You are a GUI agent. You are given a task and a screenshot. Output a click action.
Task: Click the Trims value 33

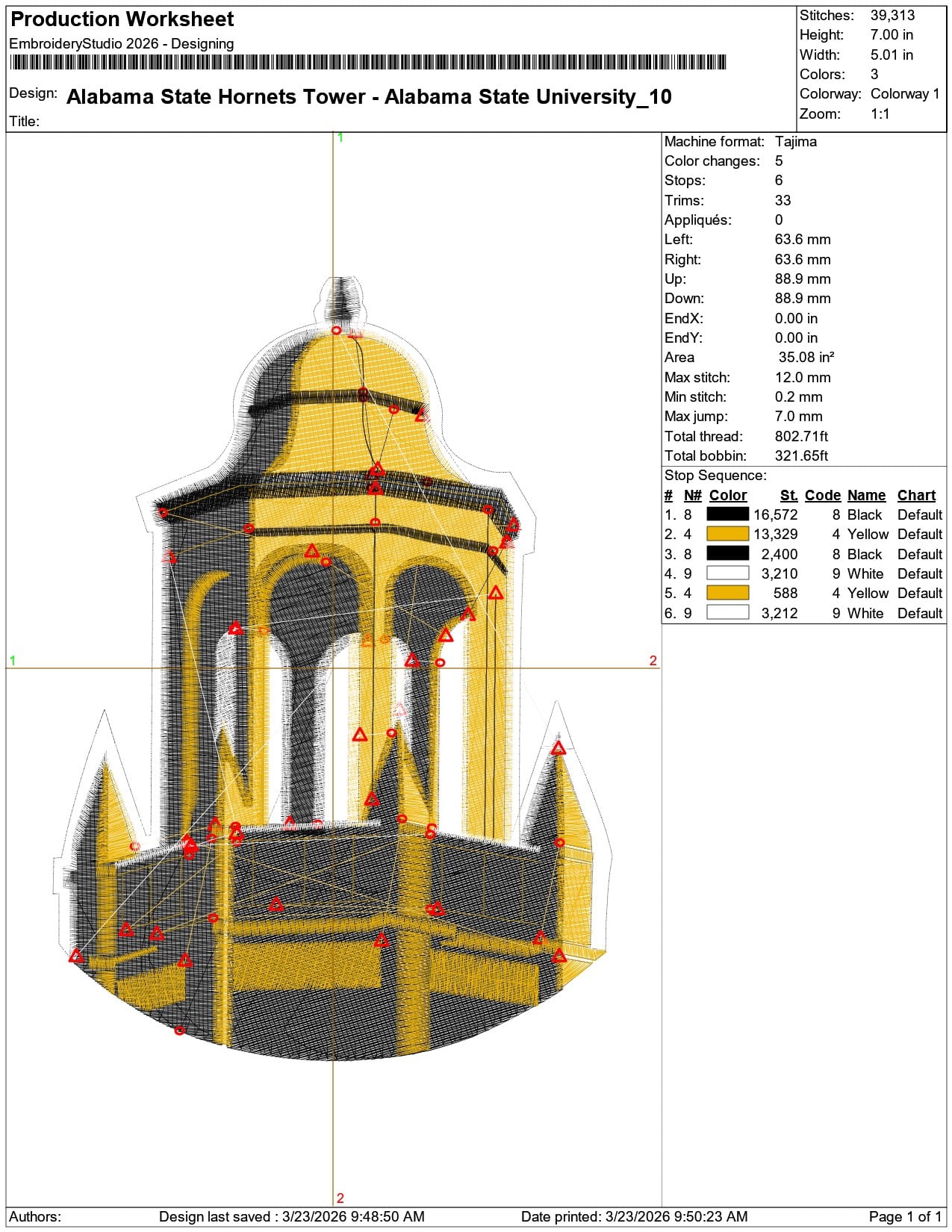(x=783, y=200)
